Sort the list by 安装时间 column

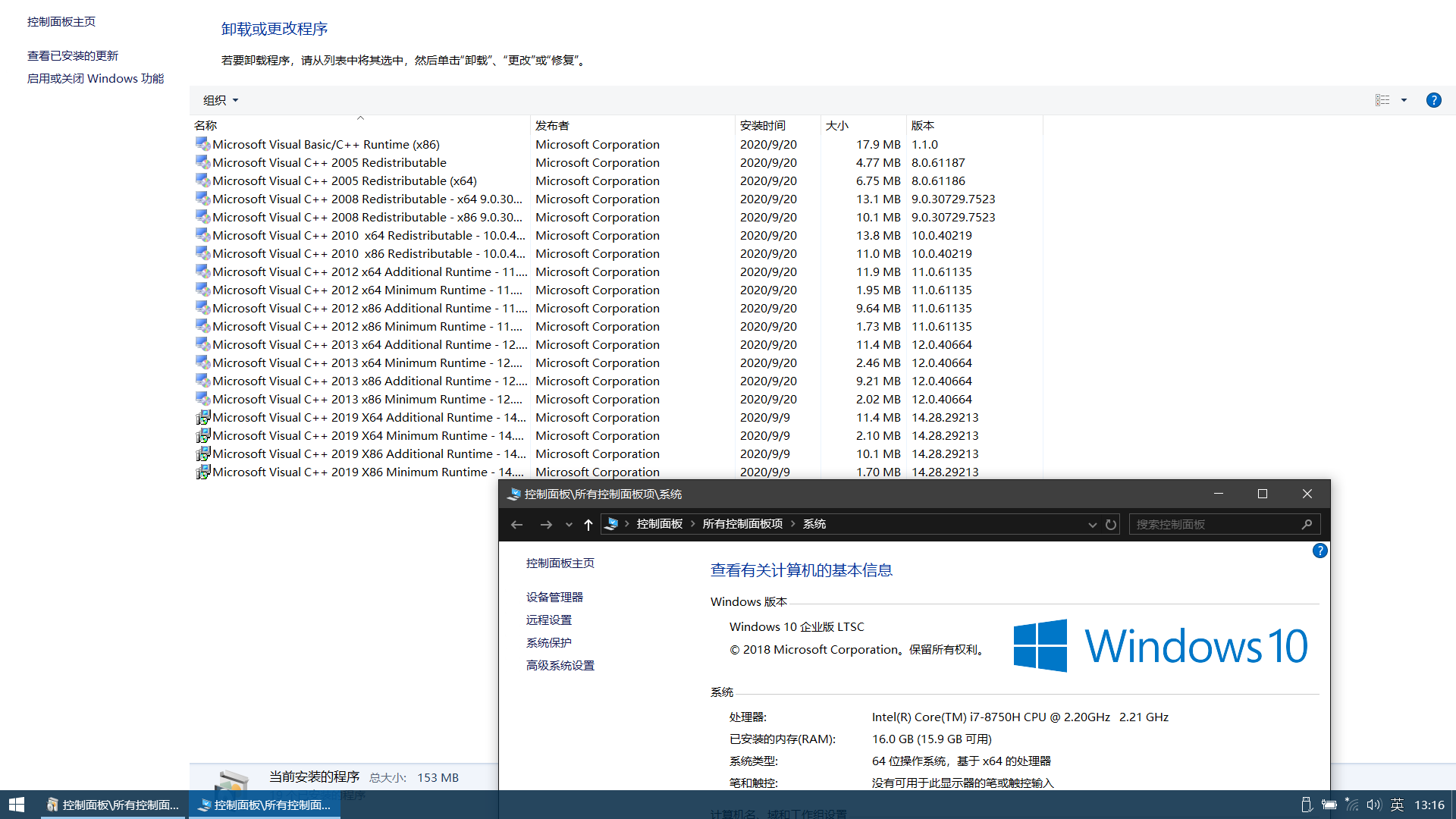(777, 125)
